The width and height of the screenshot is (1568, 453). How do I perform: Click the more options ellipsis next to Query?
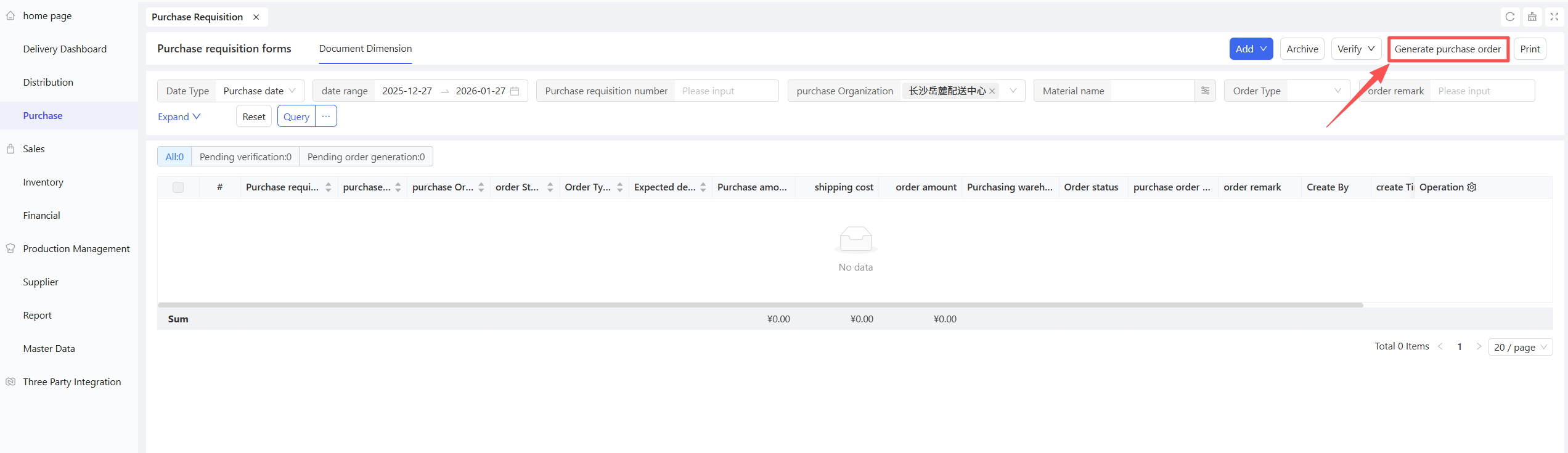tap(326, 116)
